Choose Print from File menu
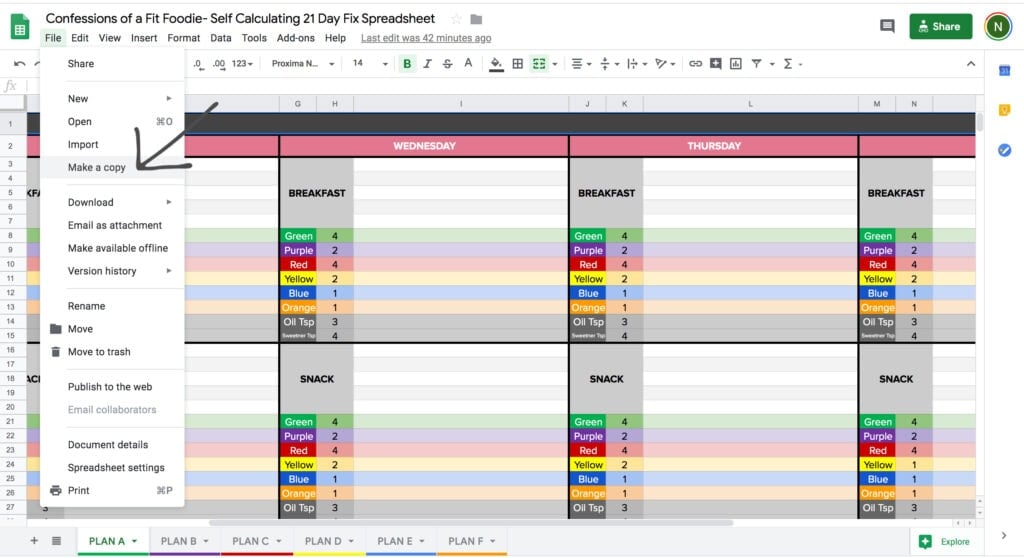This screenshot has width=1024, height=558. pos(112,490)
